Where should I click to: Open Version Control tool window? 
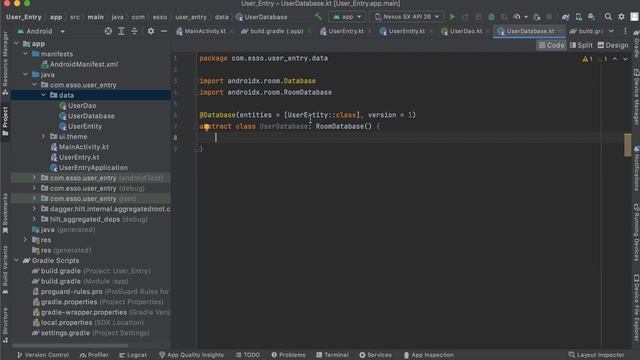point(43,355)
